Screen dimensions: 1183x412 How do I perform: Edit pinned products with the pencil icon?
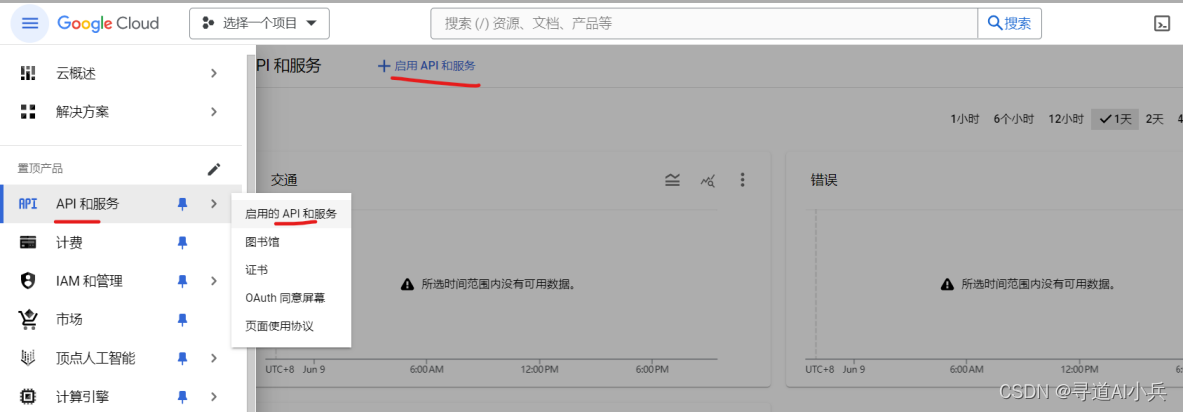(214, 169)
